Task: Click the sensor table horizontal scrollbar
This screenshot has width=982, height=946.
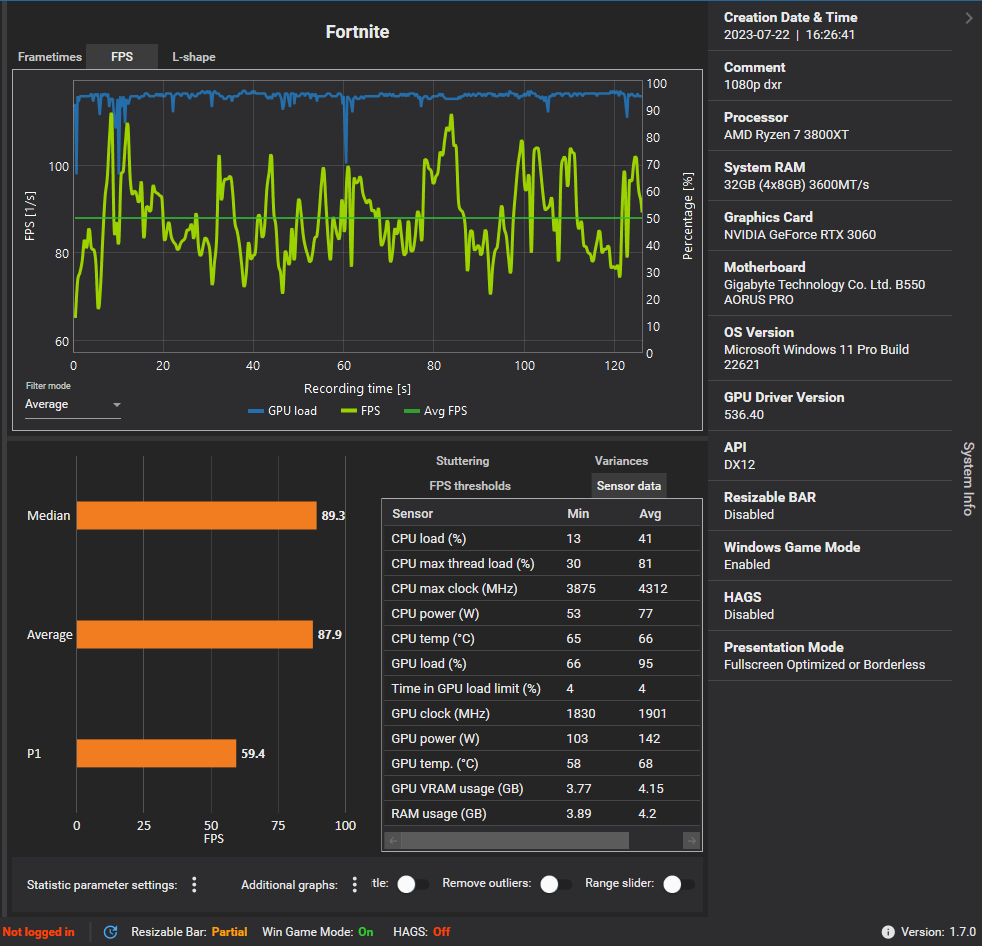Action: [x=515, y=840]
